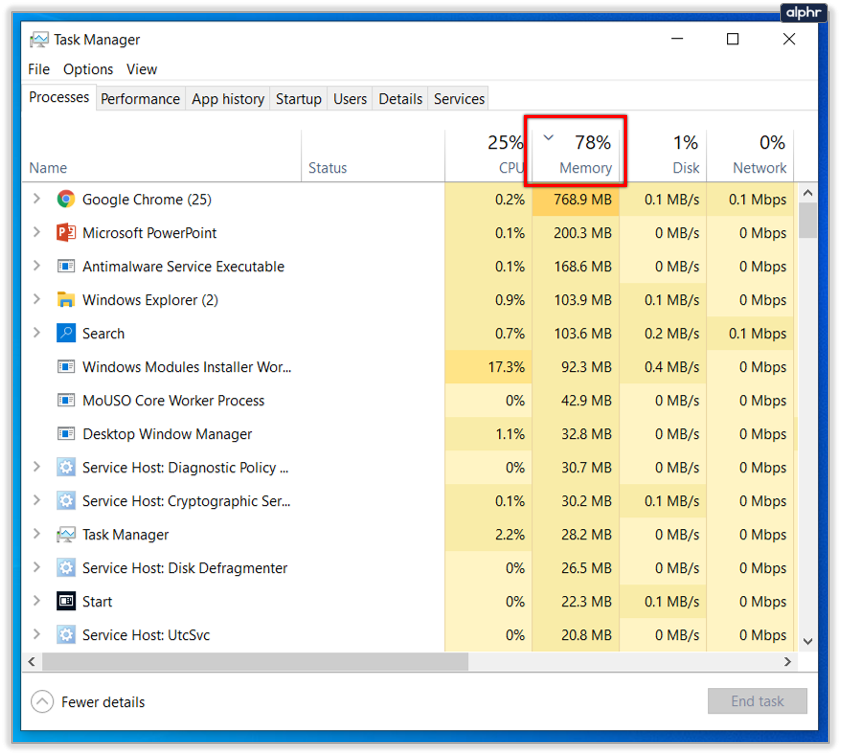
Task: Click Fewer details link
Action: point(103,702)
